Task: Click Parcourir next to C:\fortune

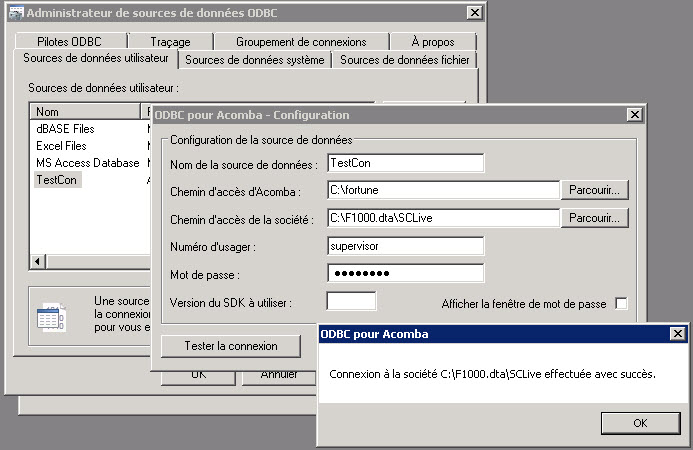Action: (594, 190)
